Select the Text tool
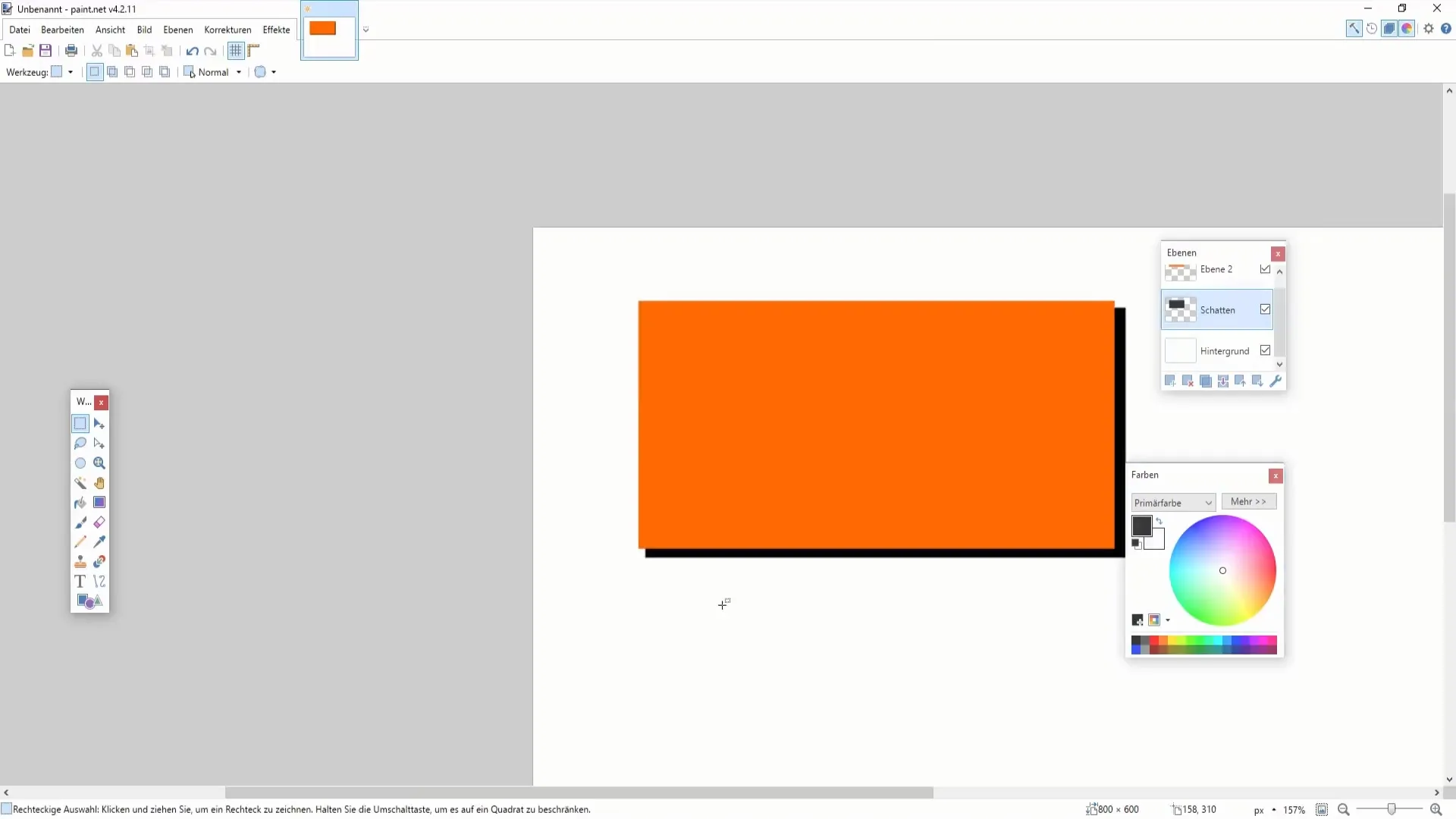The image size is (1456, 819). pyautogui.click(x=80, y=582)
